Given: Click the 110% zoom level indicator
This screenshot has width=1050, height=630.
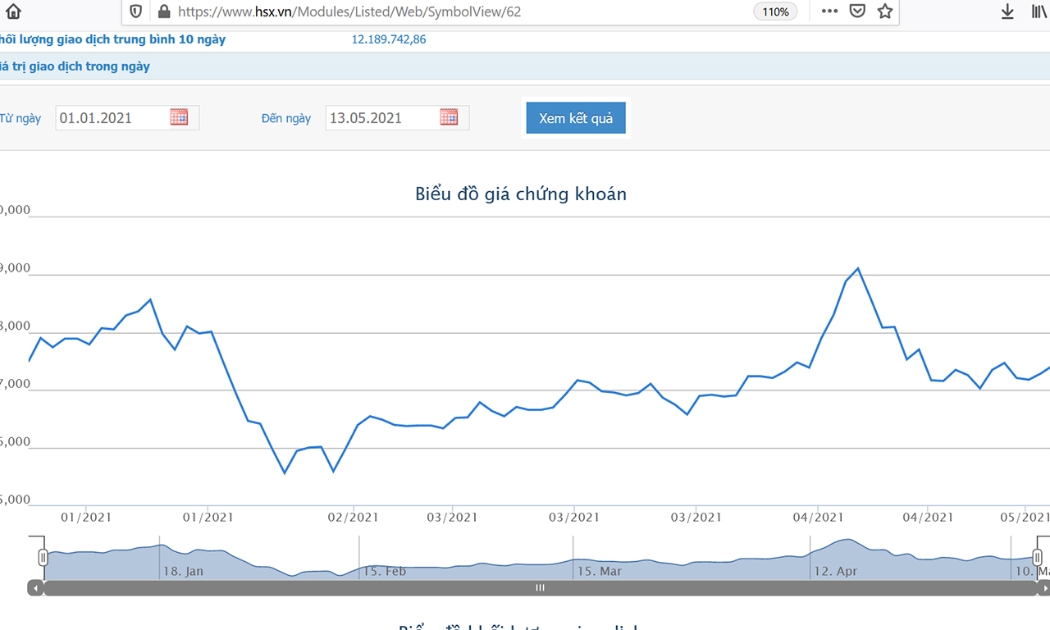Looking at the screenshot, I should pos(775,11).
